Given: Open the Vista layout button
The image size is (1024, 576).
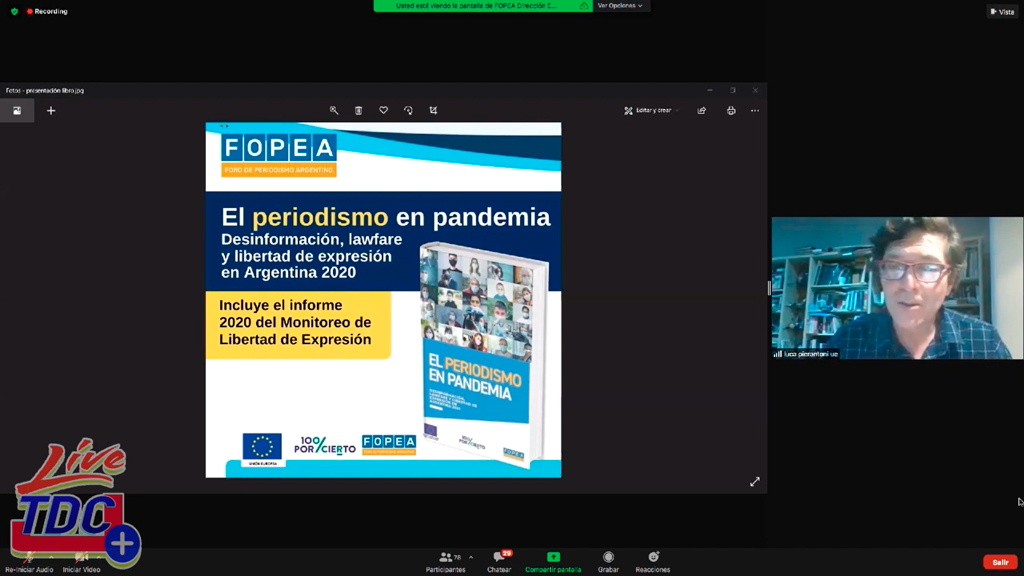Looking at the screenshot, I should [1001, 11].
